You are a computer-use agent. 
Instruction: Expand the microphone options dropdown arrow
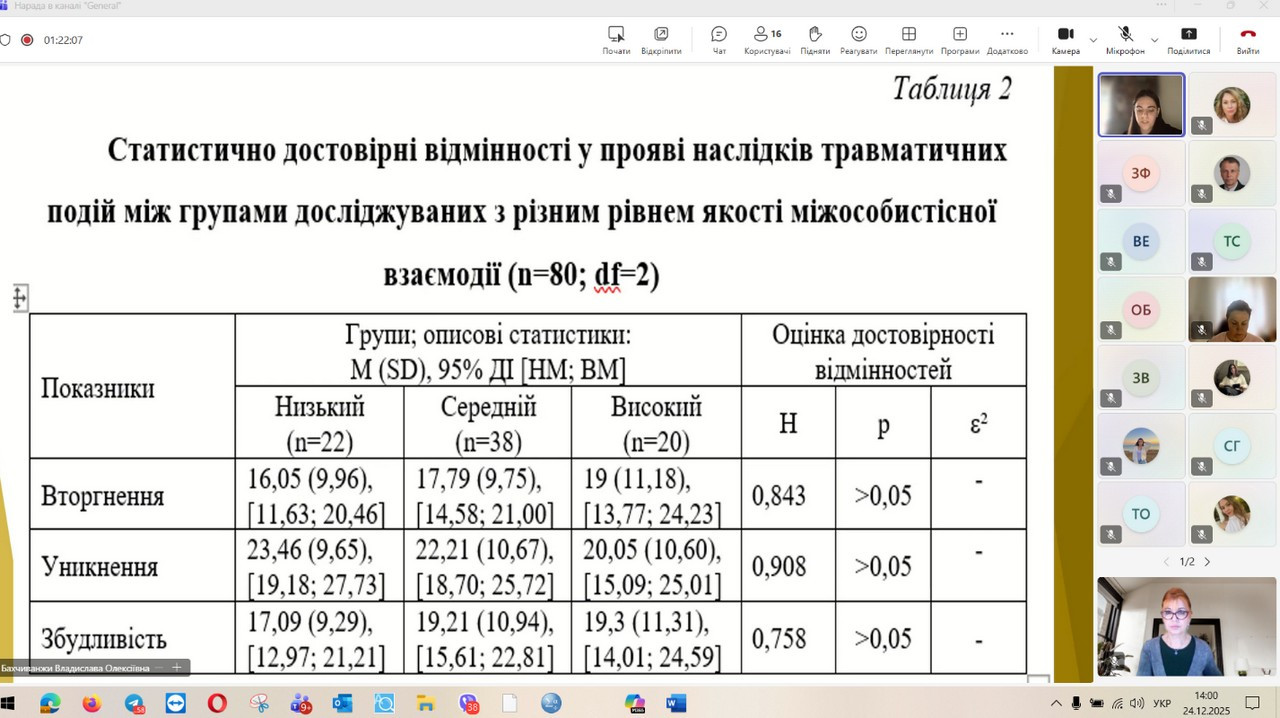[1154, 40]
